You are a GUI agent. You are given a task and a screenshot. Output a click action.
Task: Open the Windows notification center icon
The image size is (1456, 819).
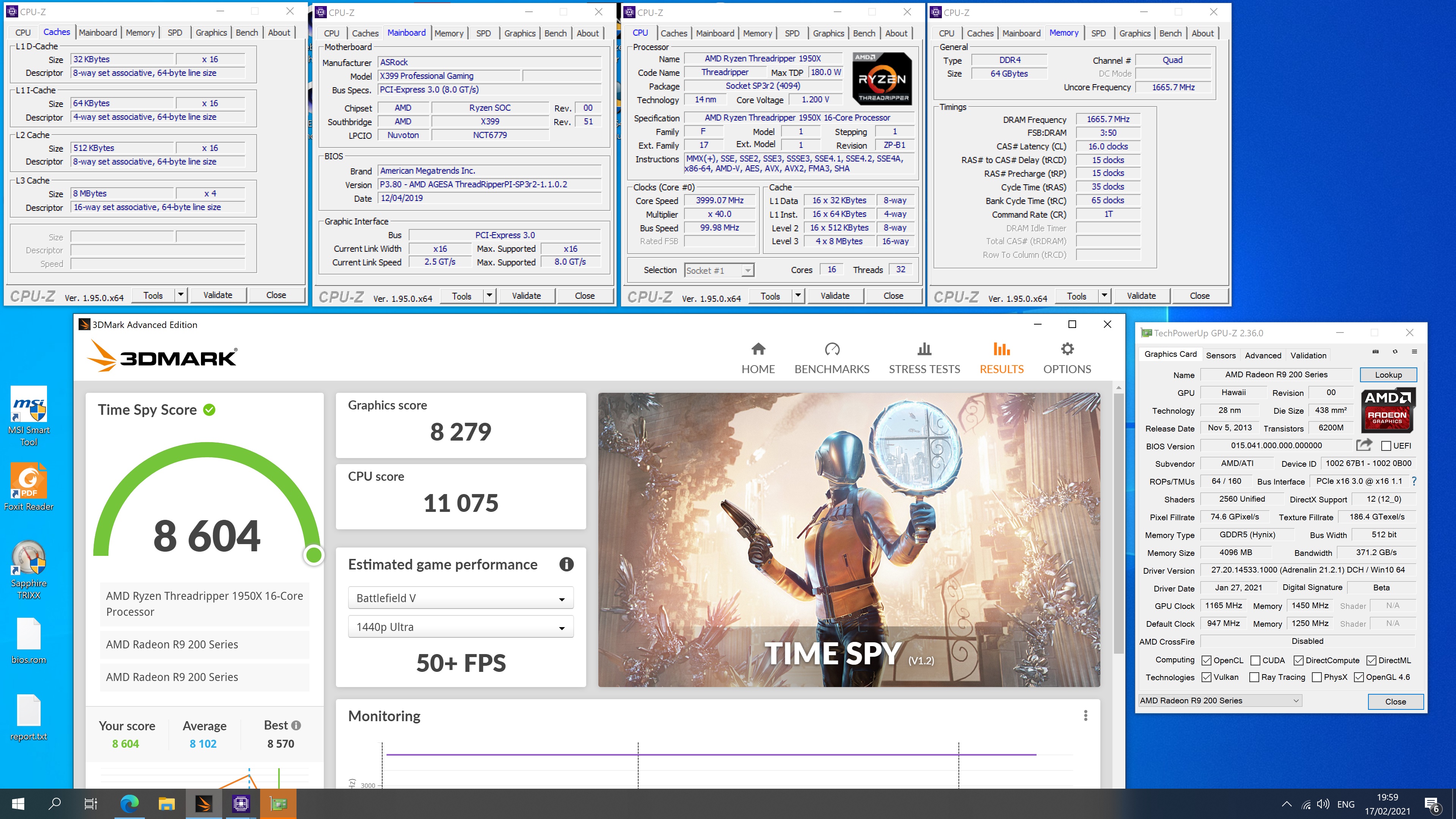pyautogui.click(x=1432, y=804)
